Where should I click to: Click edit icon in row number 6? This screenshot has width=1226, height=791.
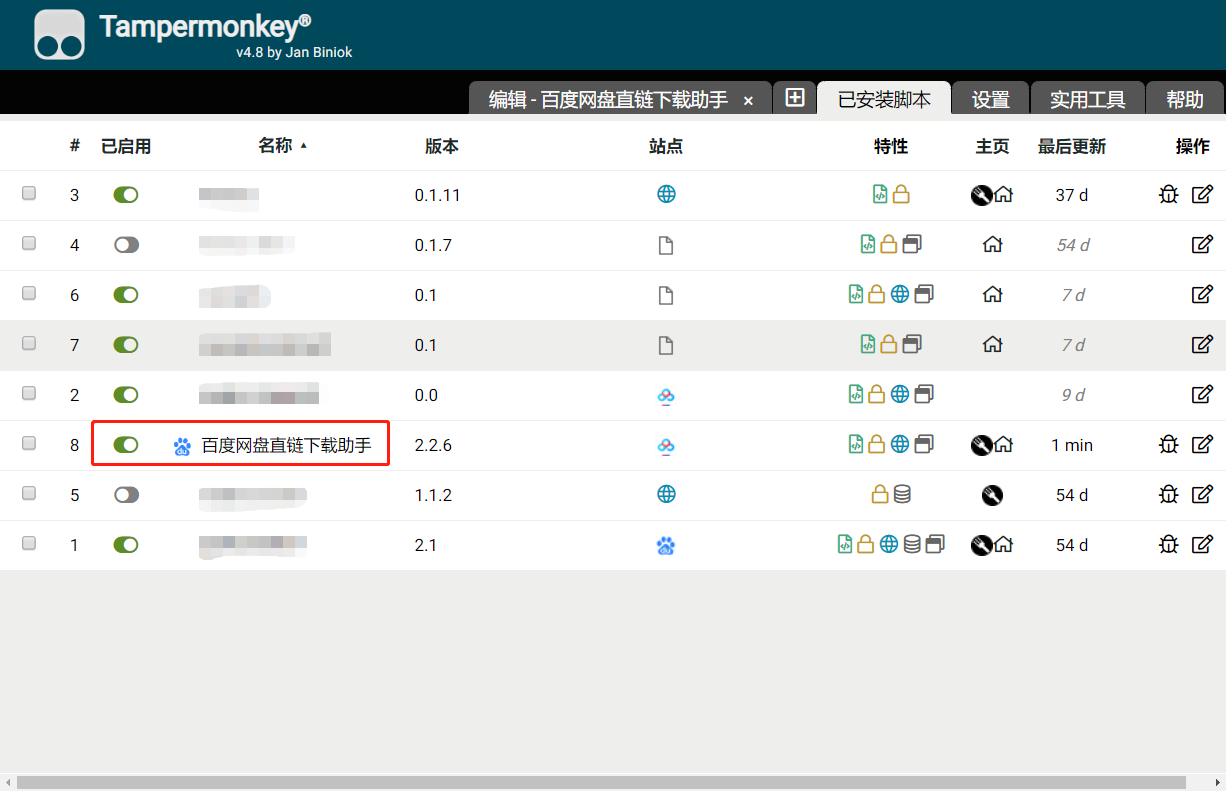[x=1202, y=295]
